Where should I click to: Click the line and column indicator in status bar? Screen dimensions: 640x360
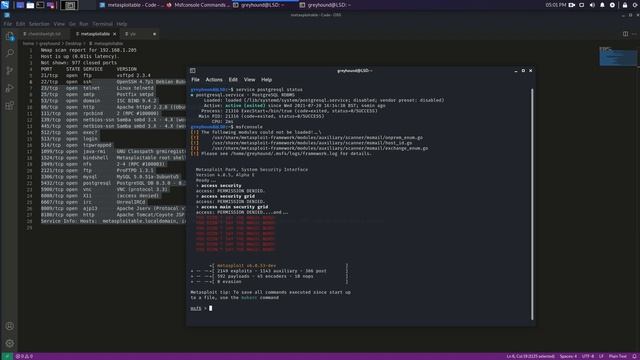[530, 356]
